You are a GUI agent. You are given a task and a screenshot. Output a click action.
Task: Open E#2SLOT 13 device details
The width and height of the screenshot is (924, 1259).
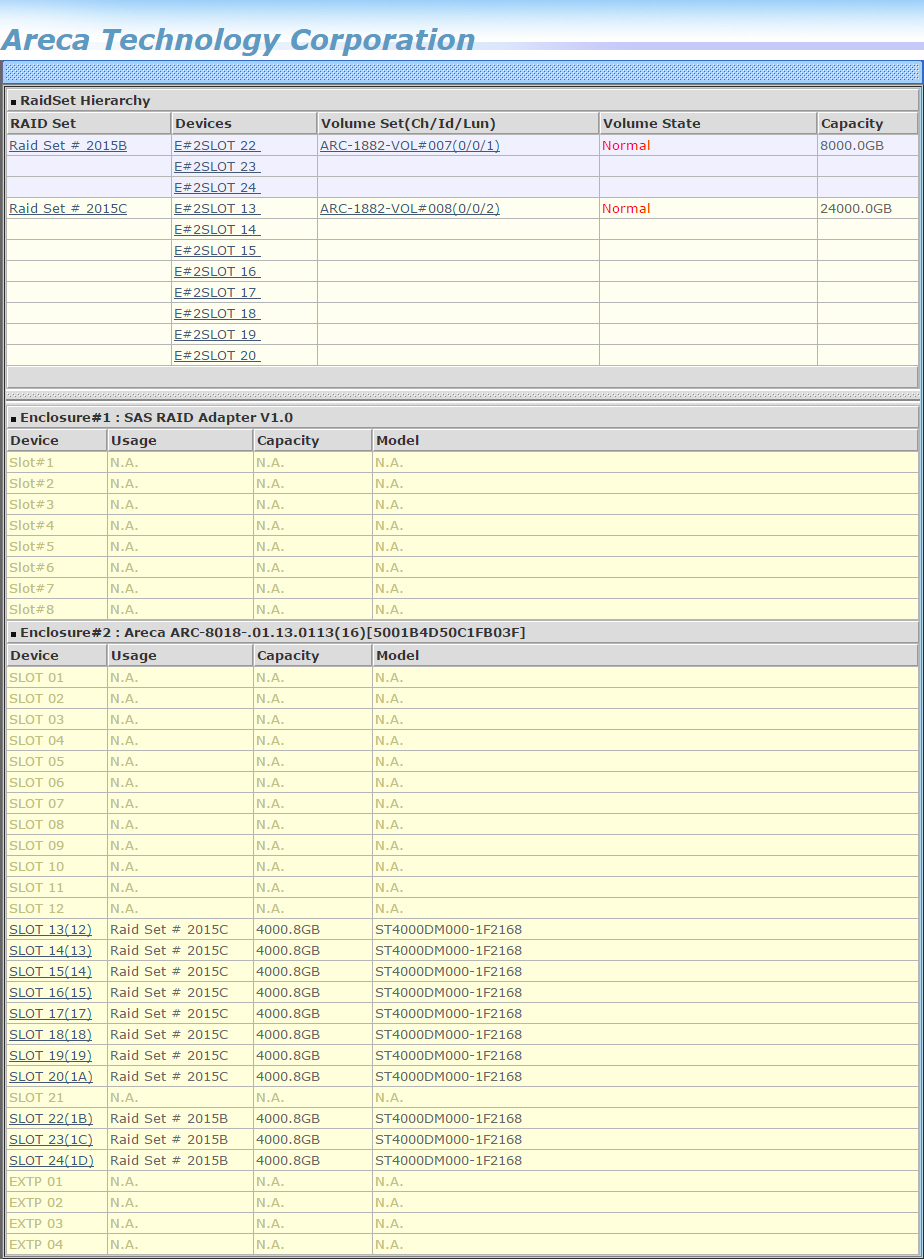(x=215, y=209)
